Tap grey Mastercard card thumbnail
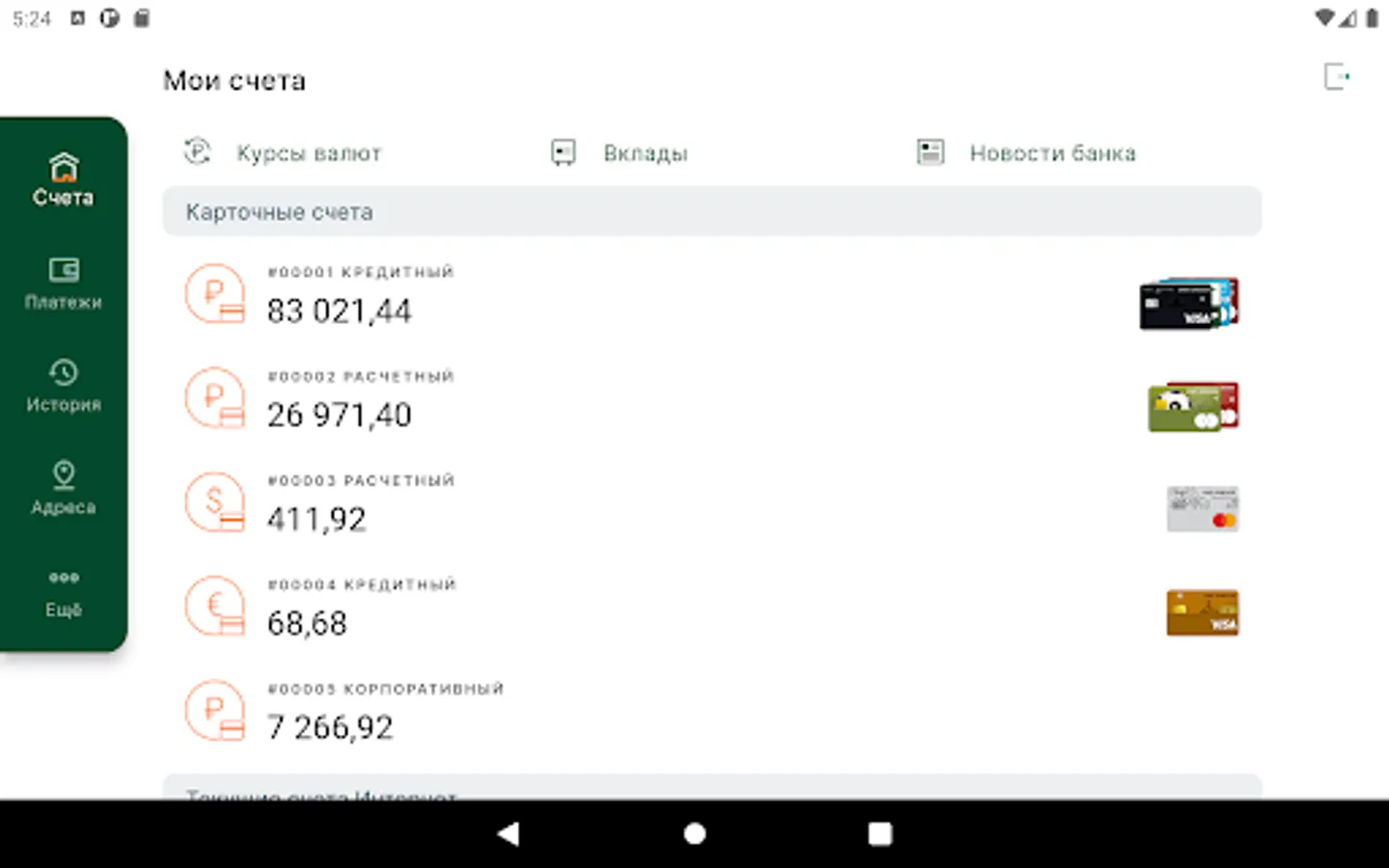The width and height of the screenshot is (1389, 868). point(1202,509)
